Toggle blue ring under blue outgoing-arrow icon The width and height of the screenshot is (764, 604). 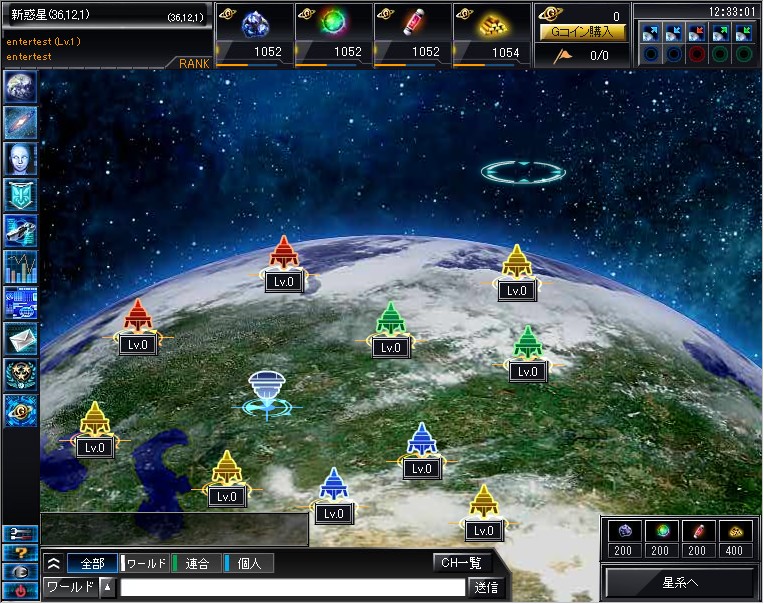pos(651,54)
